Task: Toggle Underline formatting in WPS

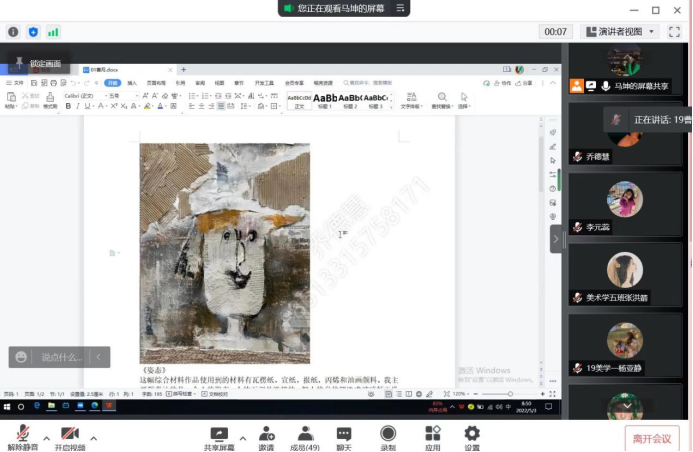Action: 88,106
